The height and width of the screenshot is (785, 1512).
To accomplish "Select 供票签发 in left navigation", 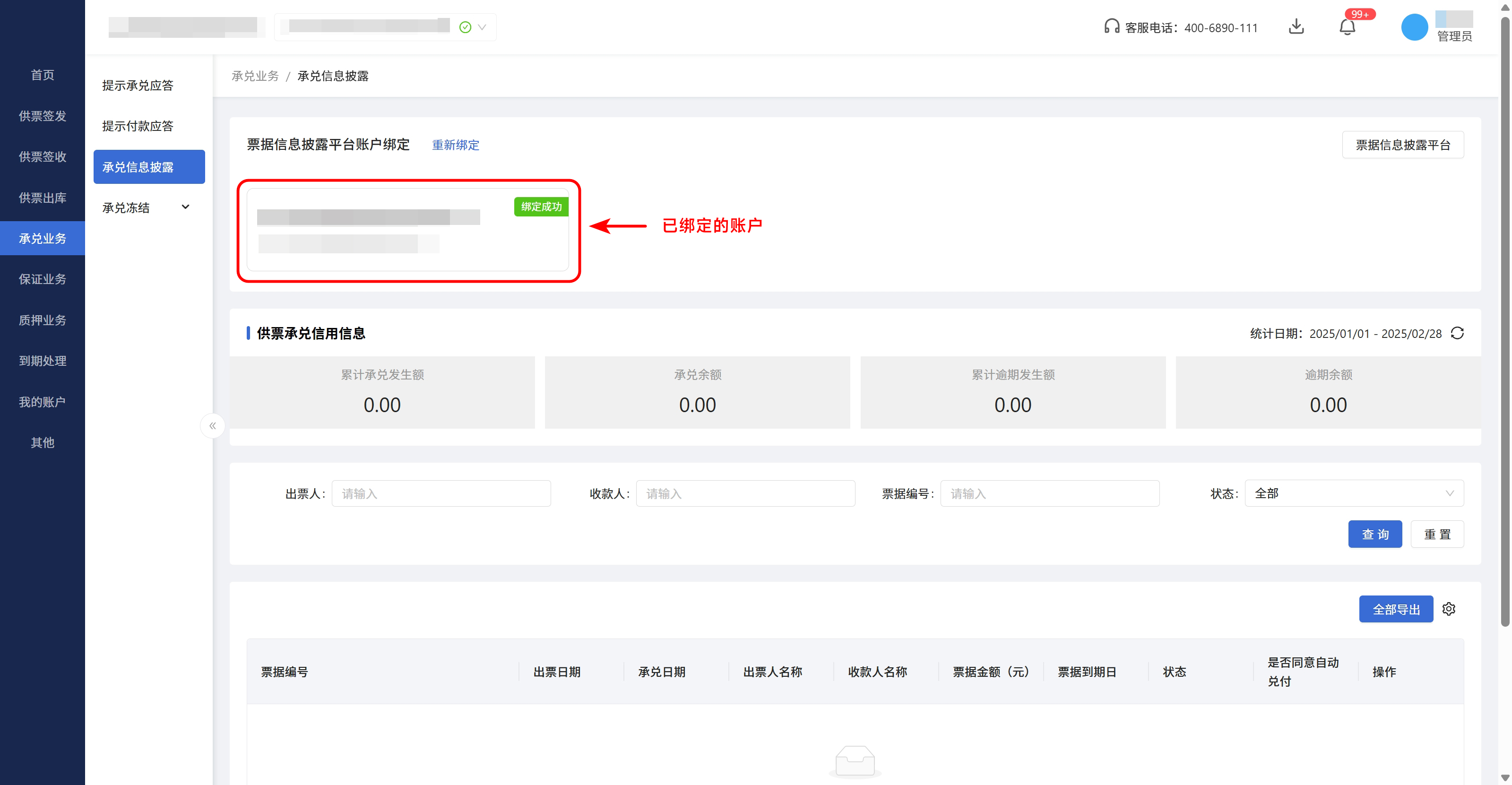I will pos(42,116).
